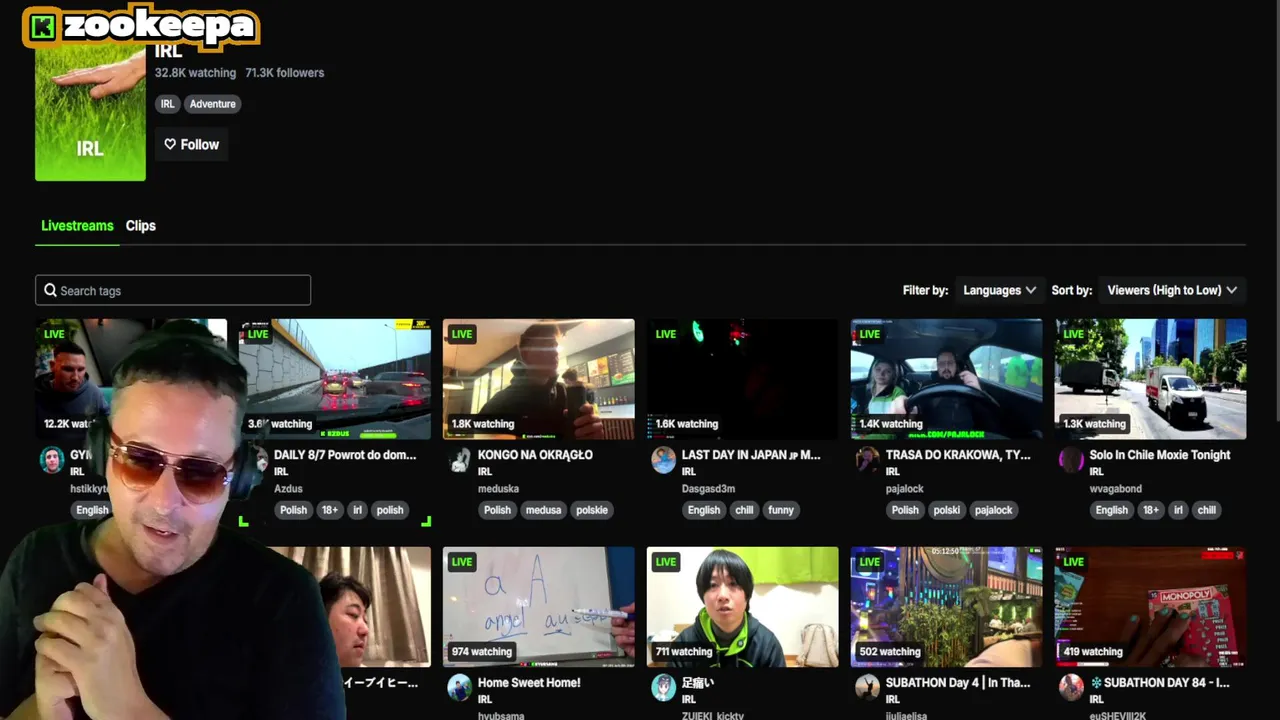Viewport: 1280px width, 720px height.
Task: Open the Languages filter dropdown
Action: tap(999, 290)
